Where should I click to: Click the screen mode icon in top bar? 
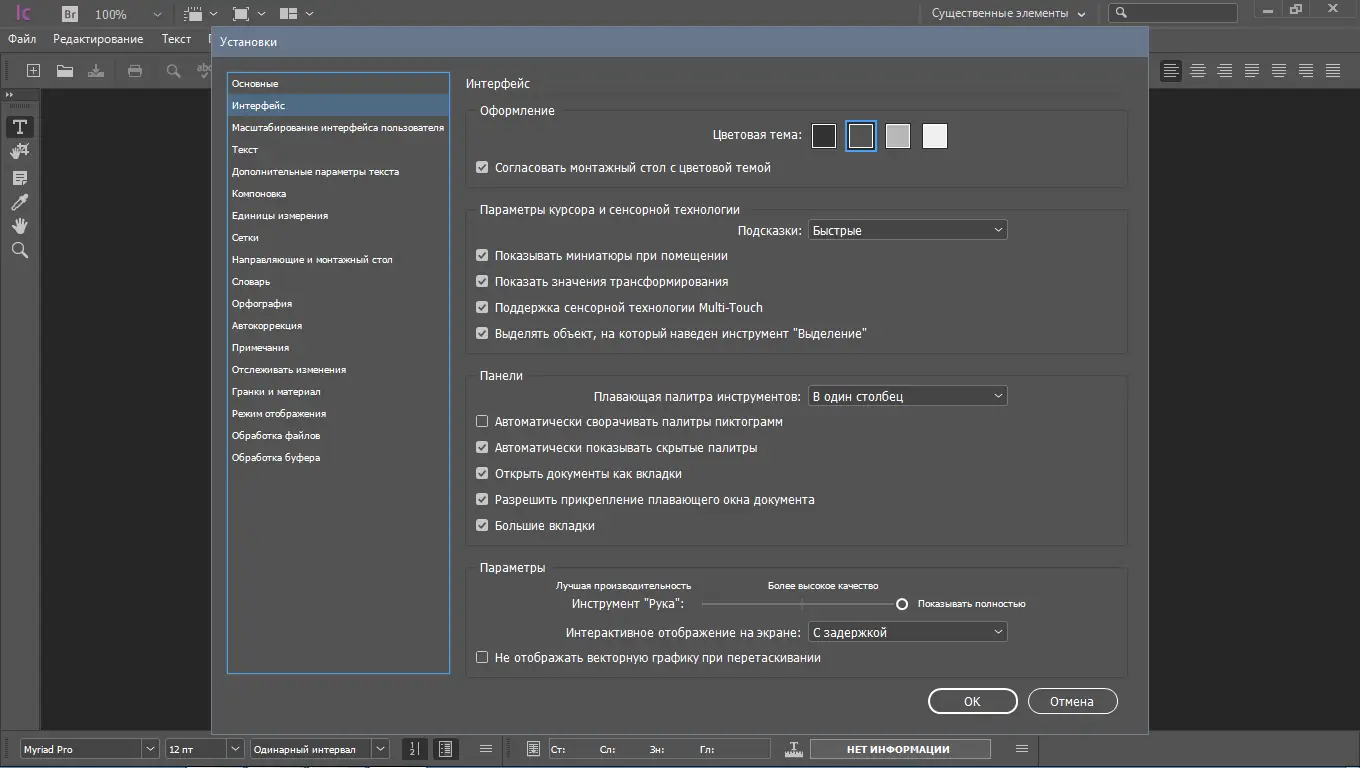coord(241,14)
